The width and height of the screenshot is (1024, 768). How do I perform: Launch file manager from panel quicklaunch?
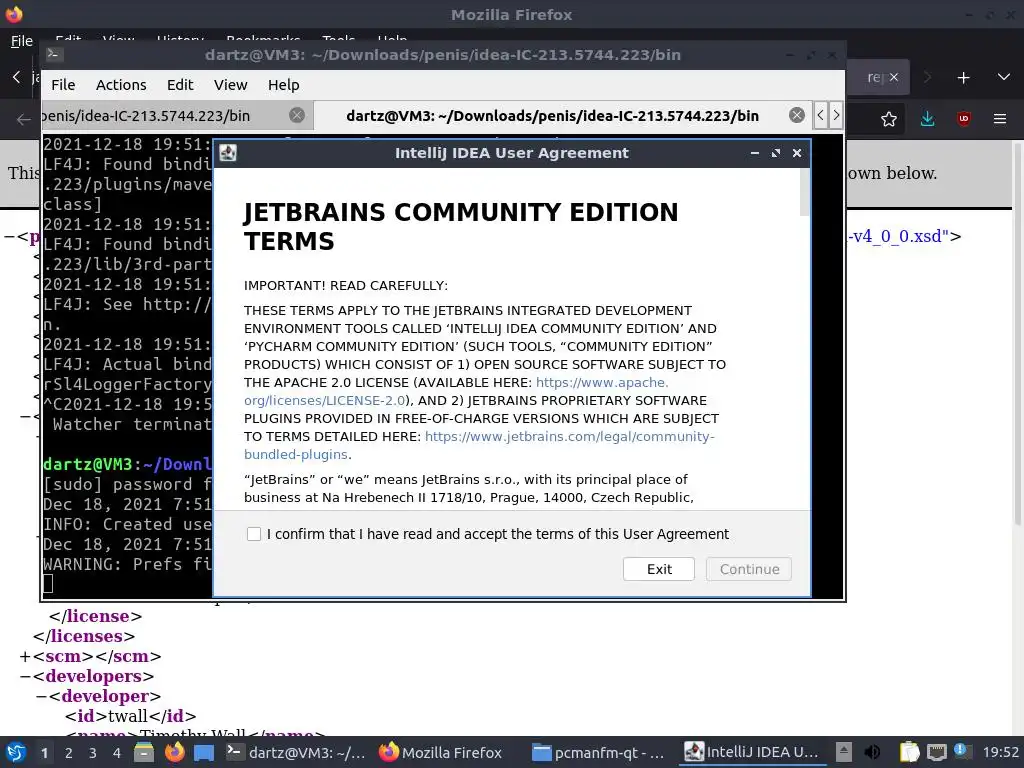click(x=144, y=752)
